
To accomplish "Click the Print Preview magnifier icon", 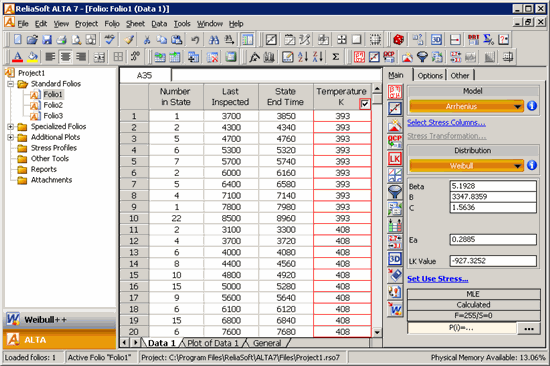I will [76, 39].
